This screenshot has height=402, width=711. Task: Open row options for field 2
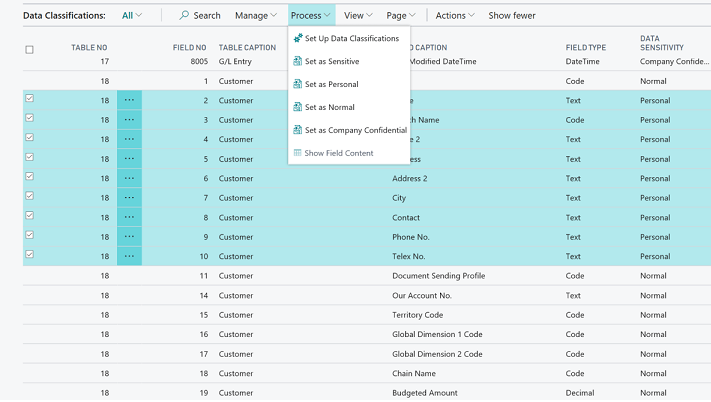(129, 100)
